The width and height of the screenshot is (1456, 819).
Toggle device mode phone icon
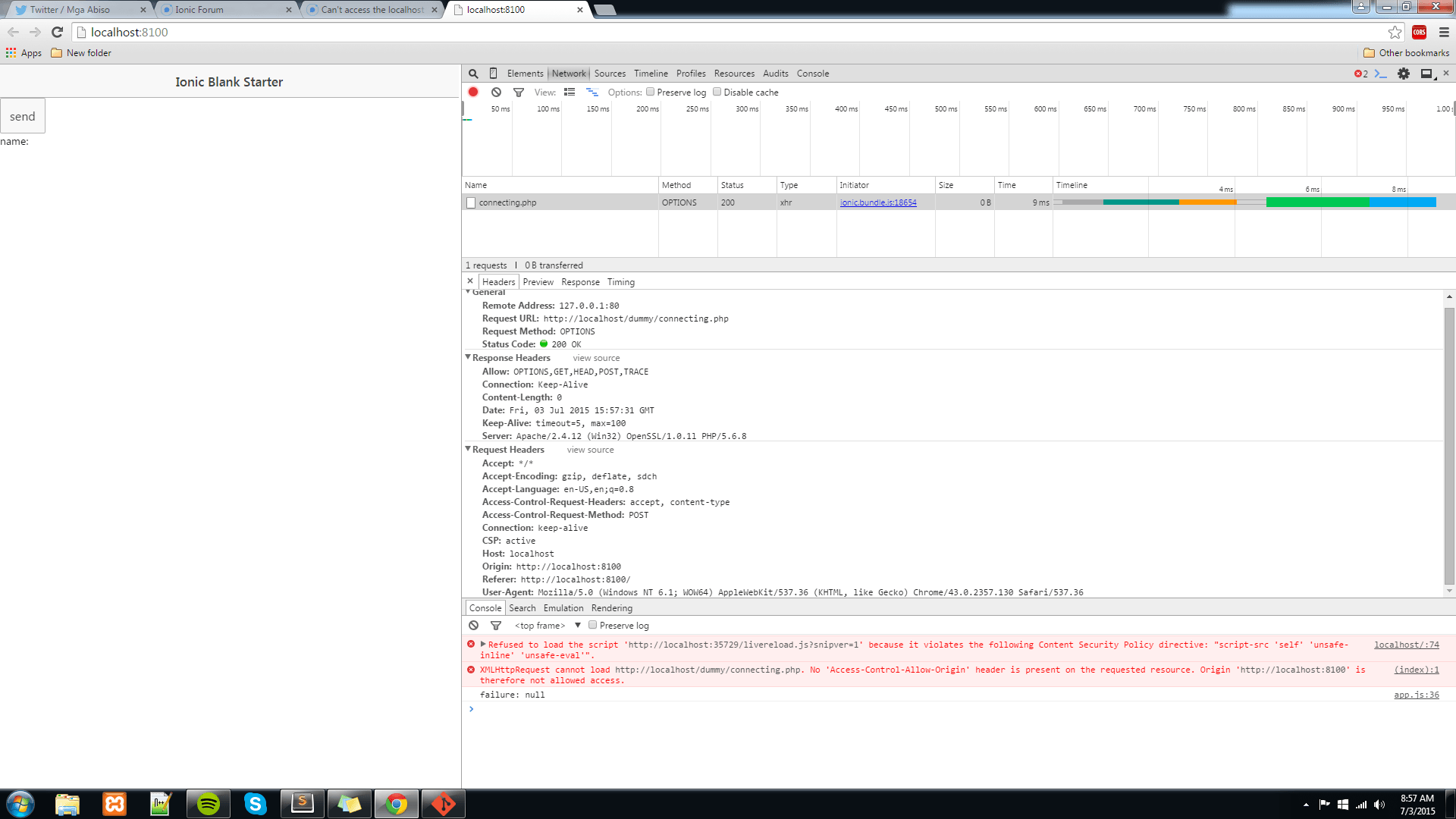click(x=493, y=74)
